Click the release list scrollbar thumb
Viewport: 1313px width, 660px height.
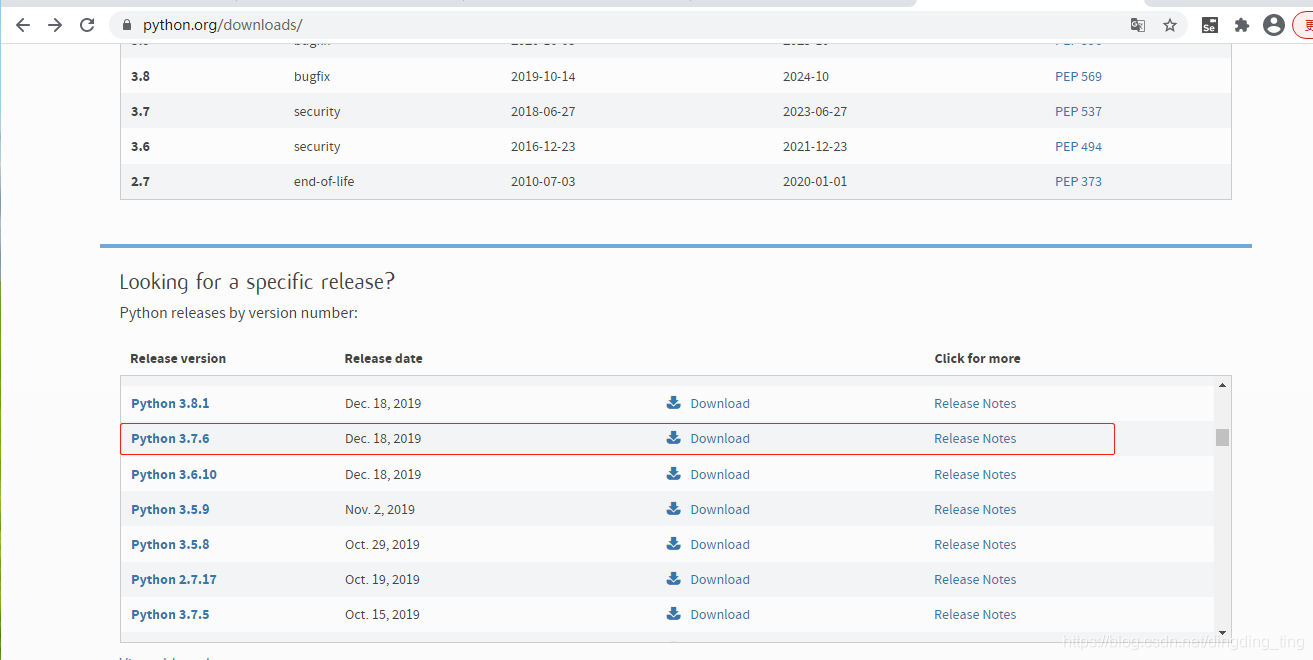click(x=1222, y=437)
